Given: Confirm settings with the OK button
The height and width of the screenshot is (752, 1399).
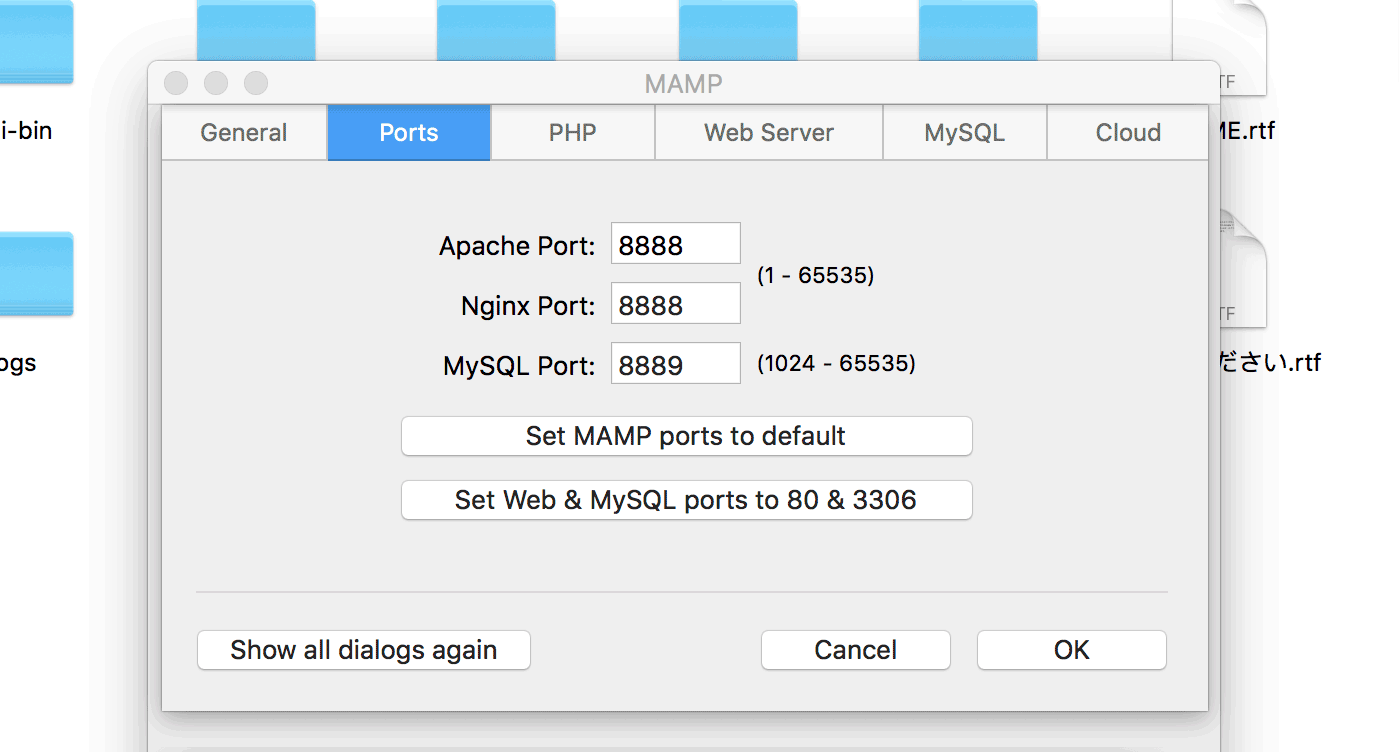Looking at the screenshot, I should (x=1072, y=650).
